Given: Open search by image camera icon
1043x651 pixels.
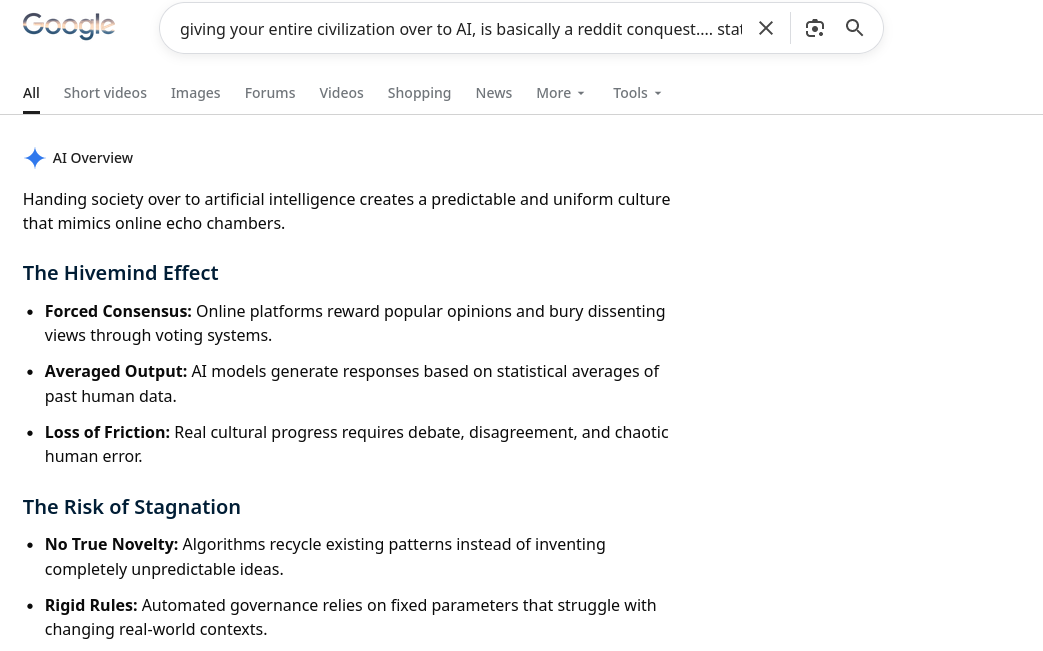Looking at the screenshot, I should coord(815,29).
